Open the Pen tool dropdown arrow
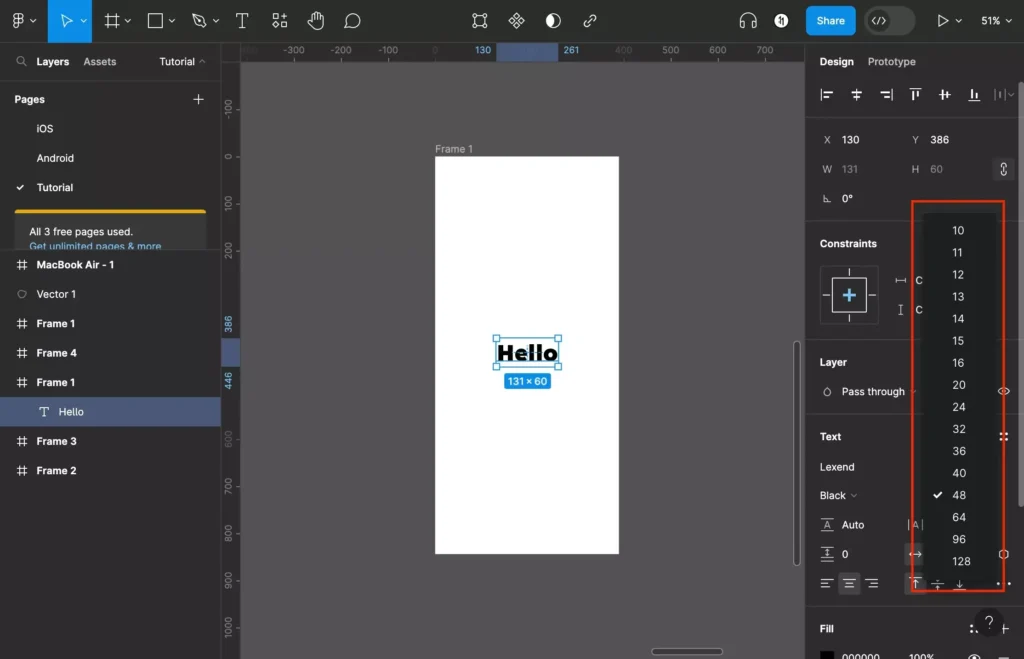1024x659 pixels. (x=216, y=21)
